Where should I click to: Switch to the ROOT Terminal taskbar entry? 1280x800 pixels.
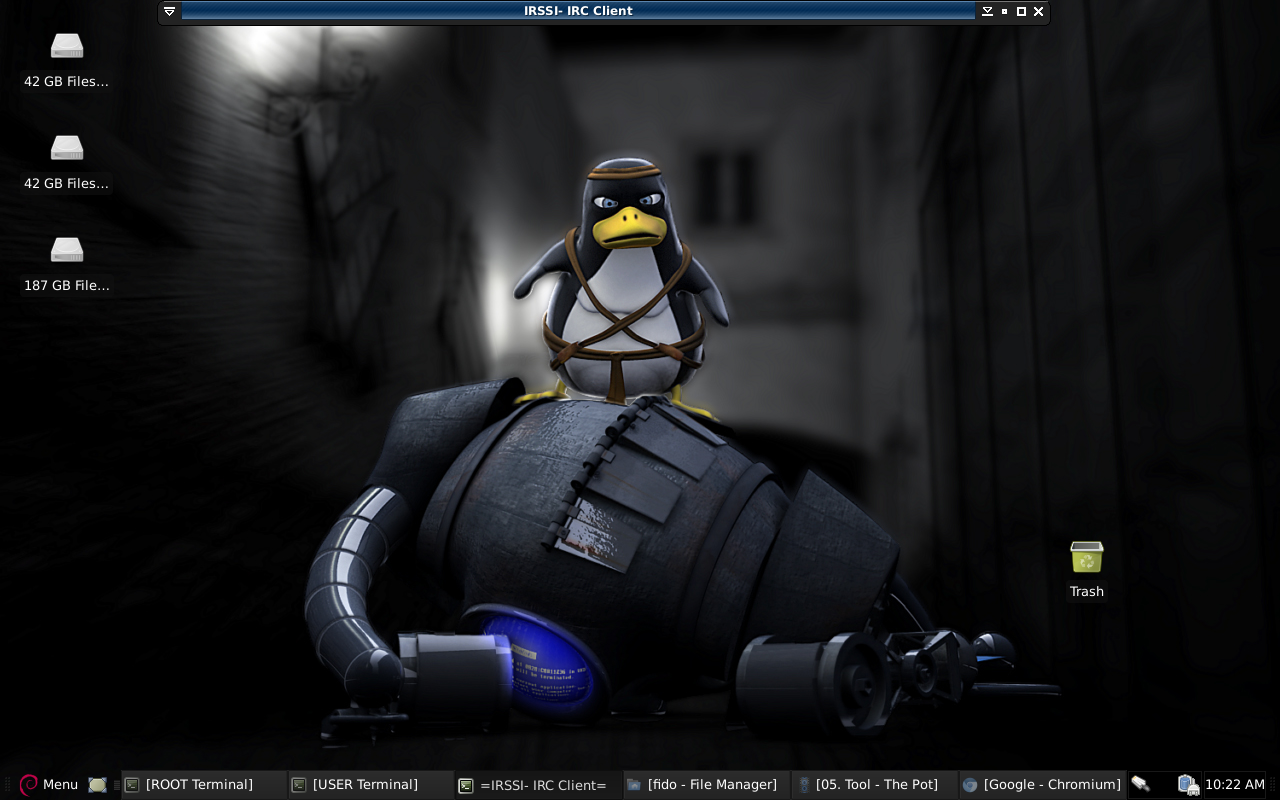pos(203,785)
